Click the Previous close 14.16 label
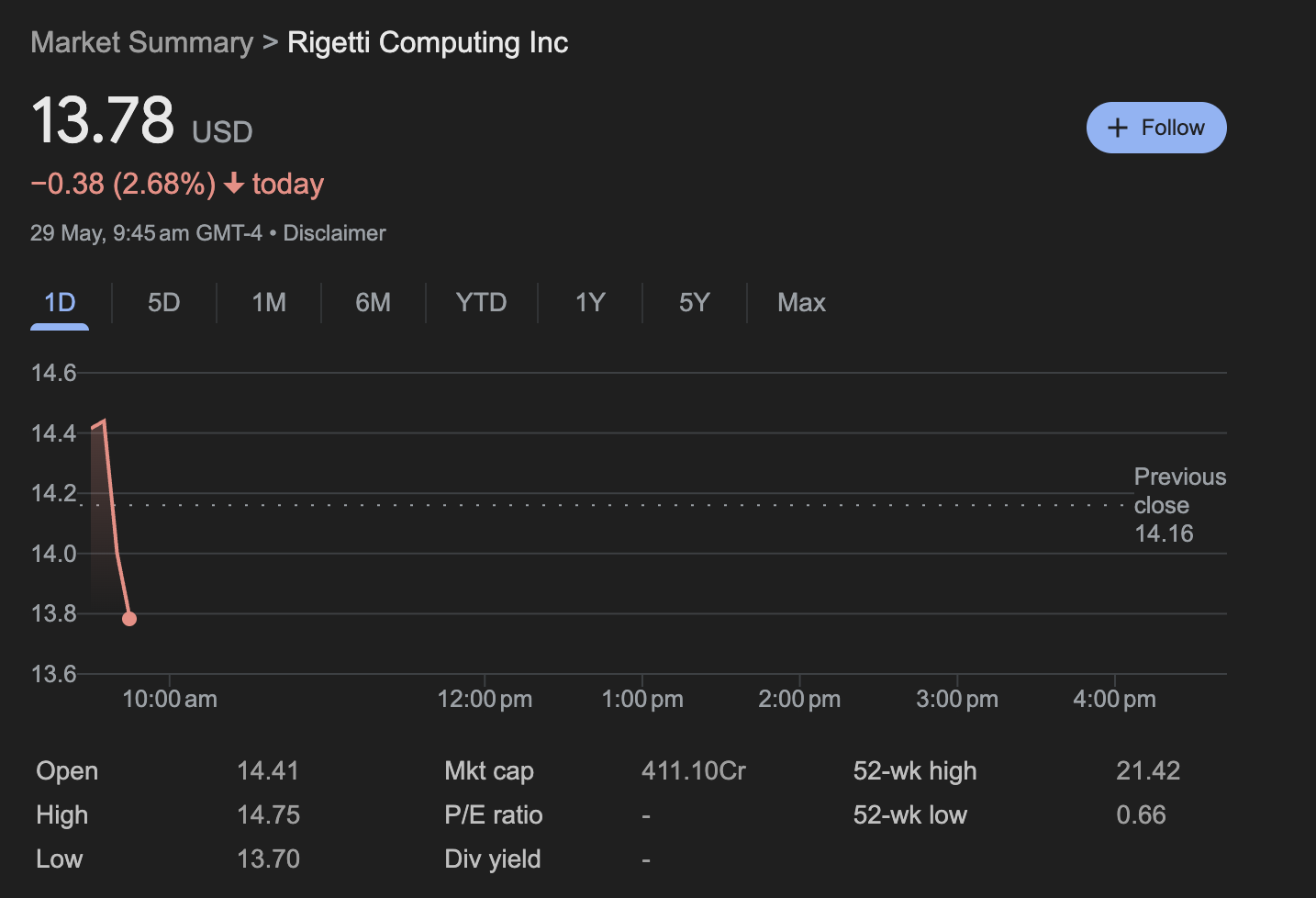This screenshot has height=898, width=1316. (x=1180, y=505)
